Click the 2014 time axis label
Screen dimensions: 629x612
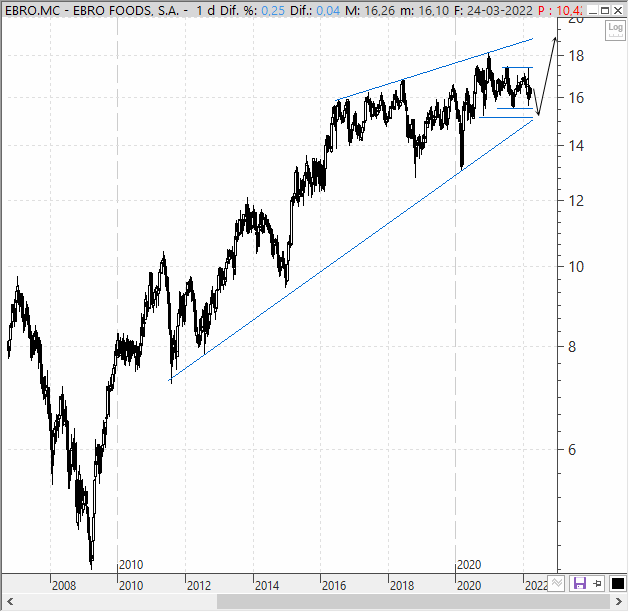pyautogui.click(x=267, y=586)
